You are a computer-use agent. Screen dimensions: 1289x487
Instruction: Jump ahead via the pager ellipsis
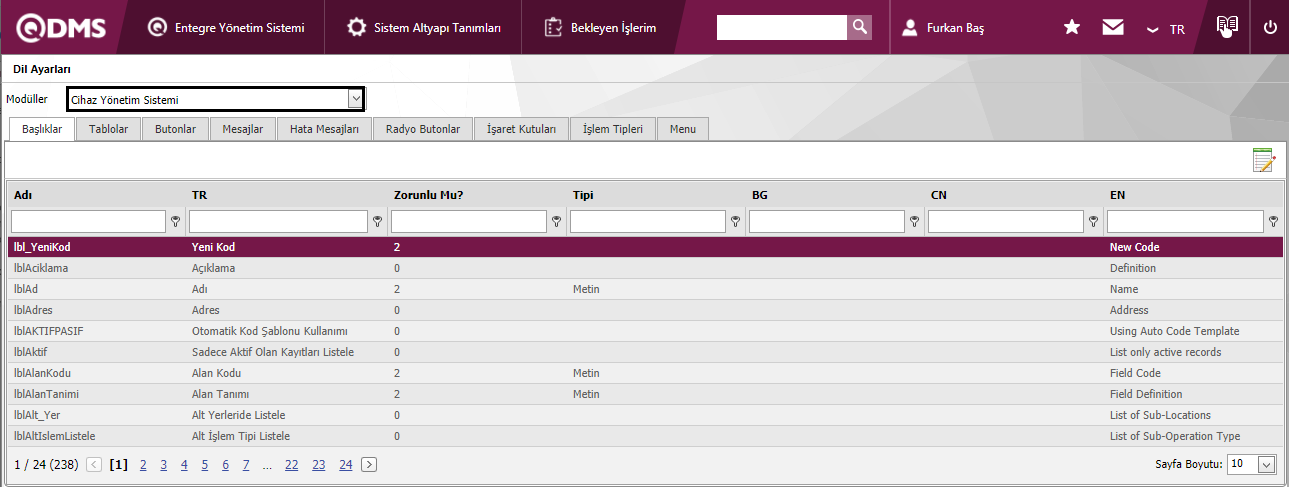click(267, 465)
